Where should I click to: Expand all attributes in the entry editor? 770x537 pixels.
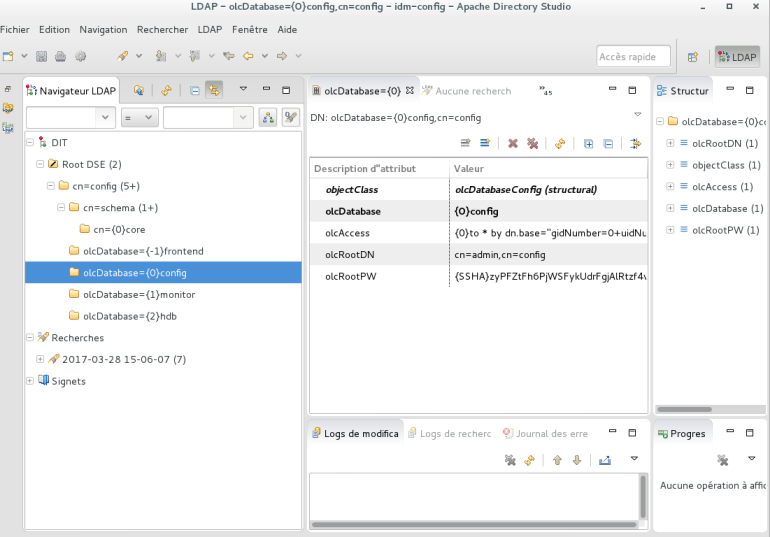[588, 144]
